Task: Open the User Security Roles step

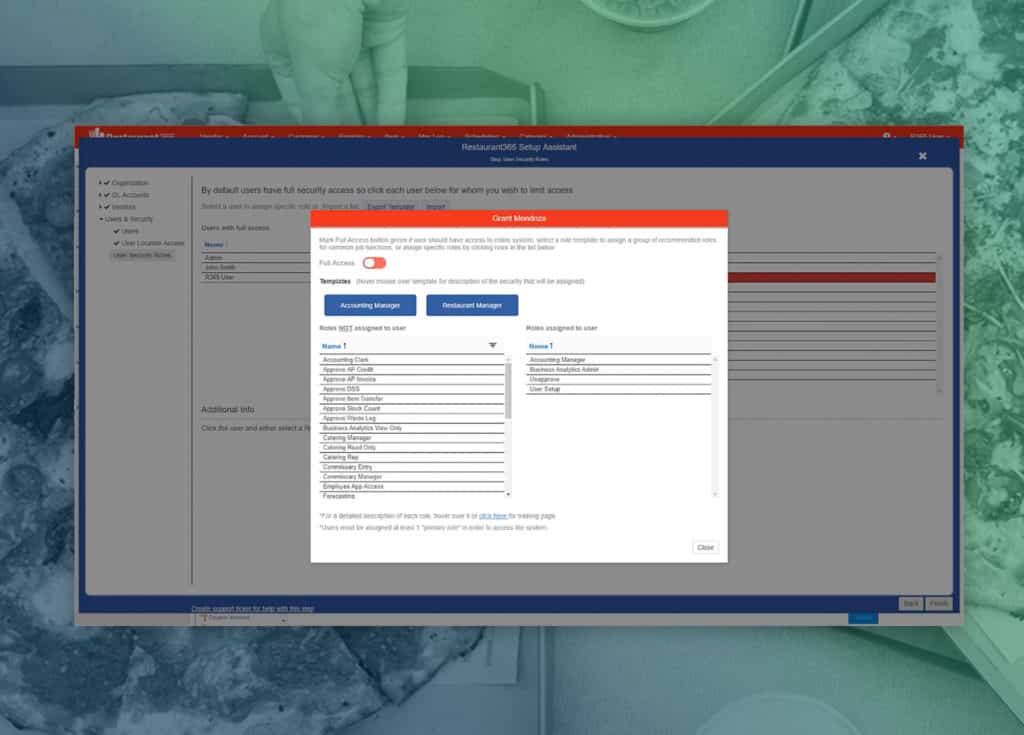Action: [142, 255]
